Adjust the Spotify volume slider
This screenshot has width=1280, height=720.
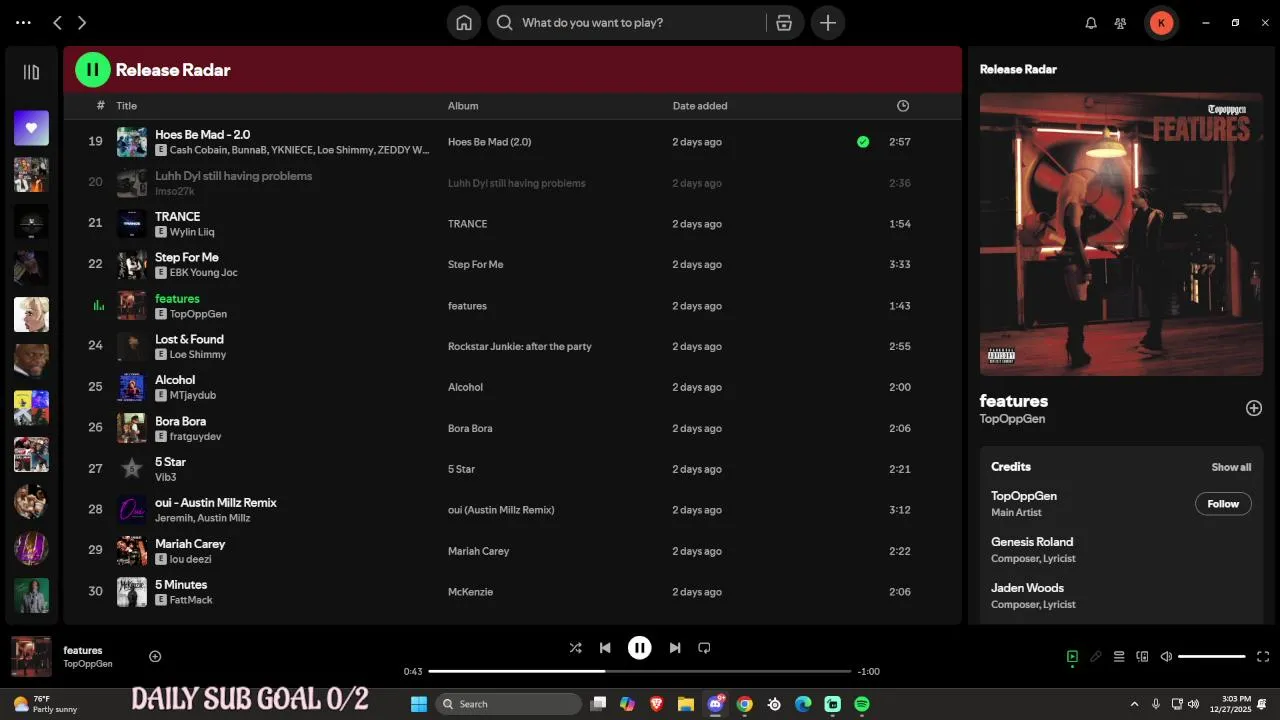(1212, 657)
